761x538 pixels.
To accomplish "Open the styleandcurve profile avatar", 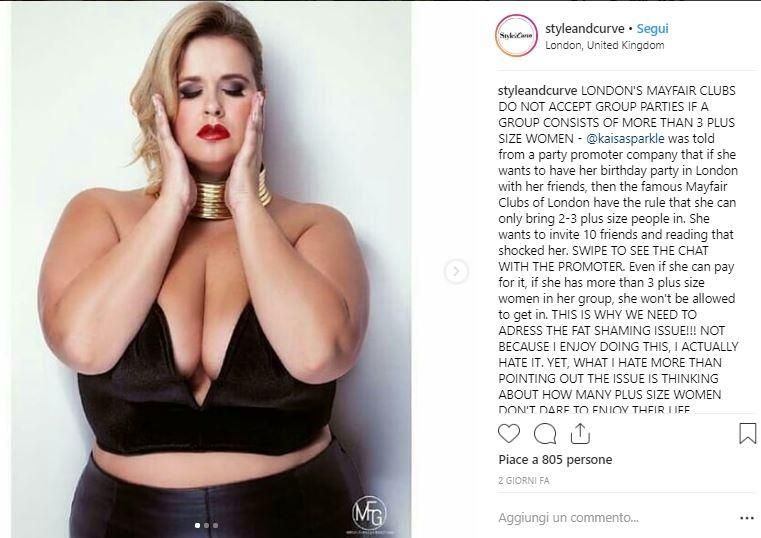I will (x=516, y=36).
